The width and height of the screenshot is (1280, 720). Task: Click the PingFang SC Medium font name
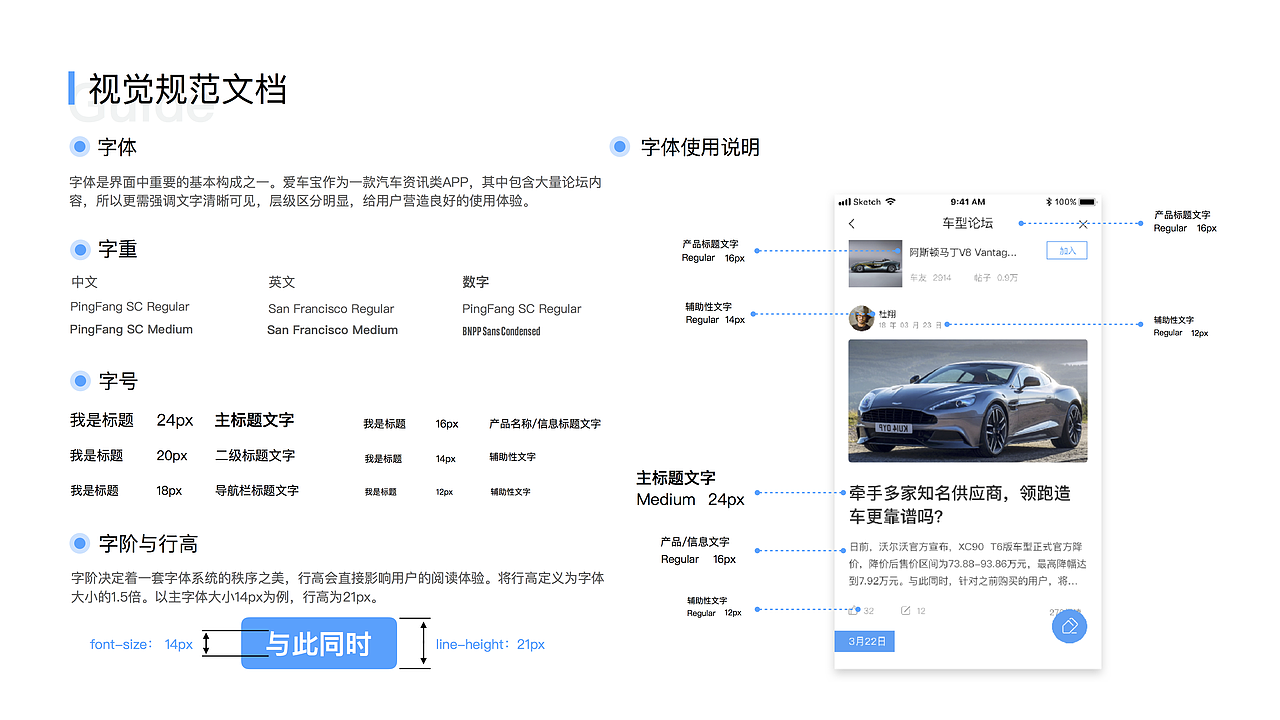coord(131,329)
